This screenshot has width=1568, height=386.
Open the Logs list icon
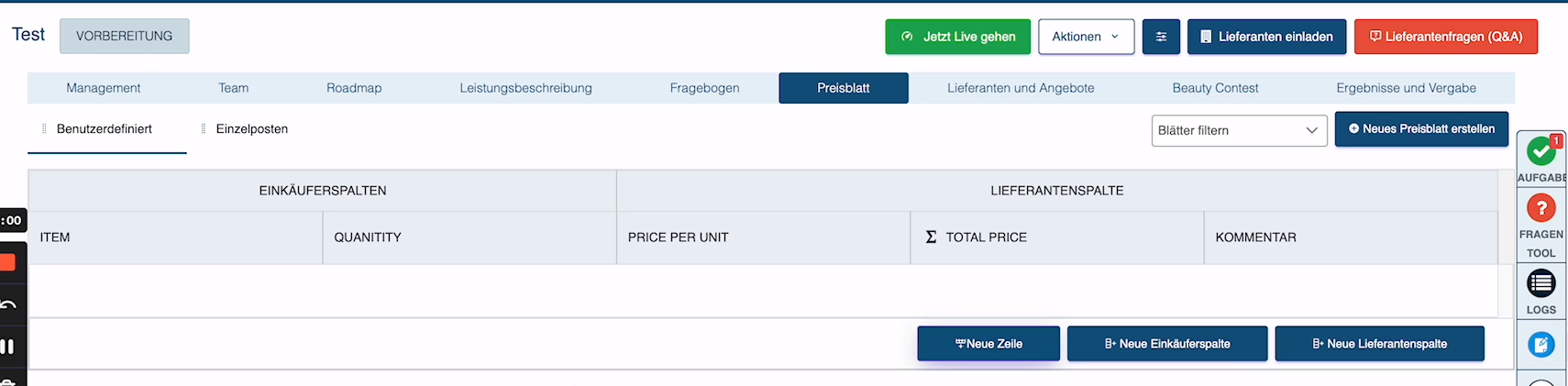(1541, 283)
